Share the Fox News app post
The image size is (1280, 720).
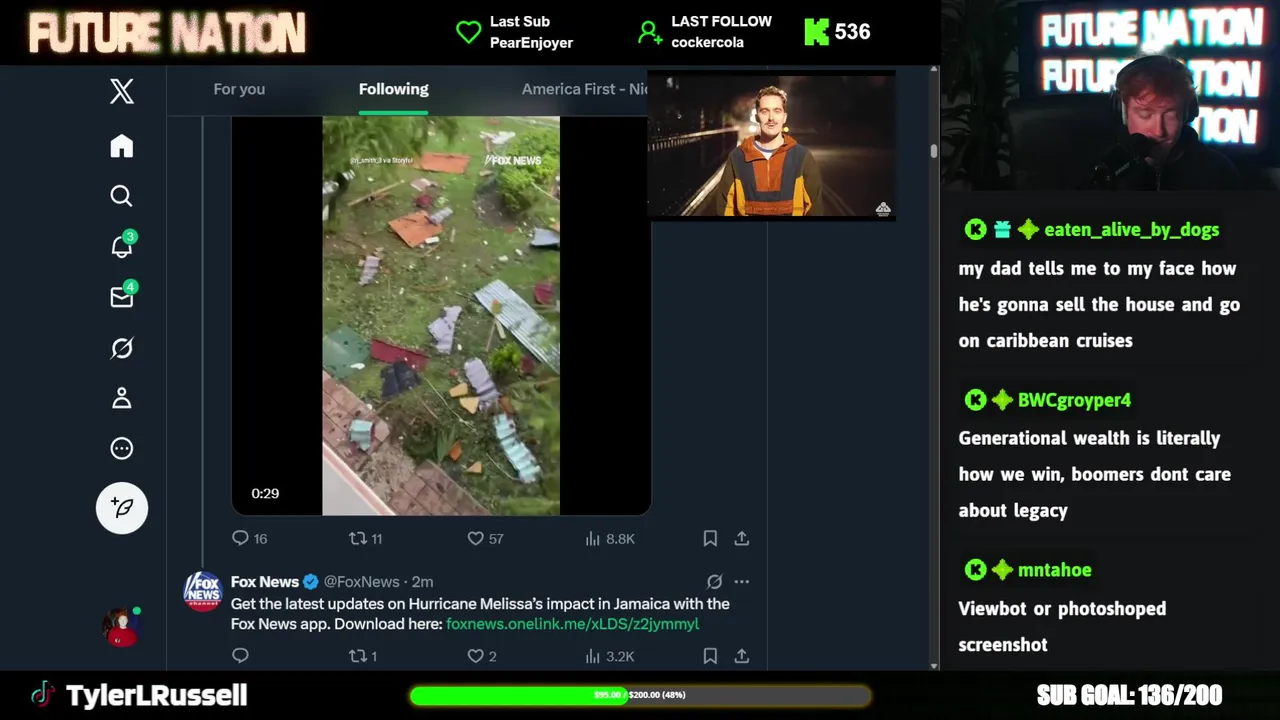[742, 656]
